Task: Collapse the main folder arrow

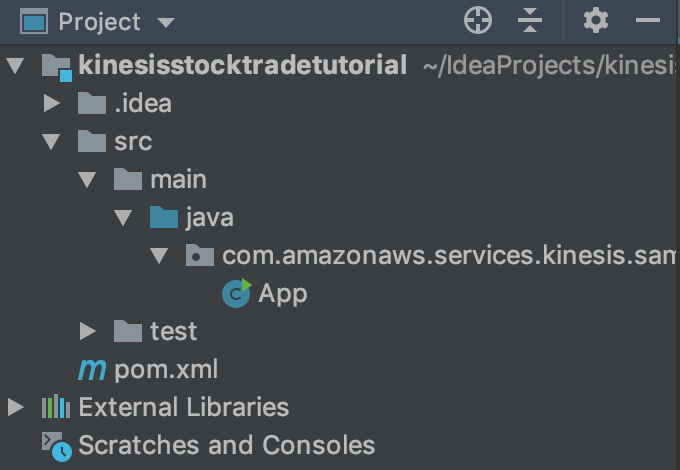Action: click(88, 179)
